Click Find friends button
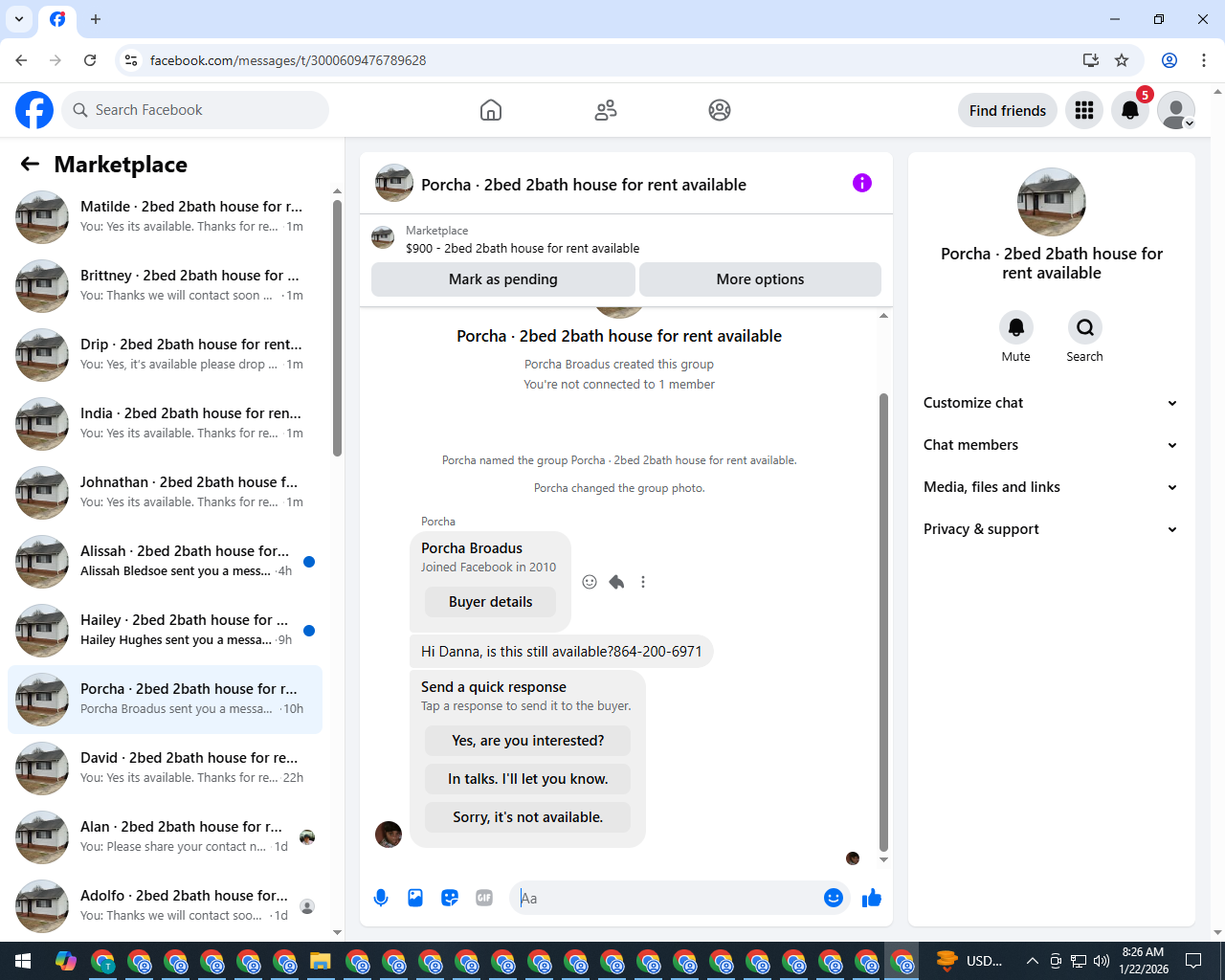The height and width of the screenshot is (980, 1225). pos(1008,110)
